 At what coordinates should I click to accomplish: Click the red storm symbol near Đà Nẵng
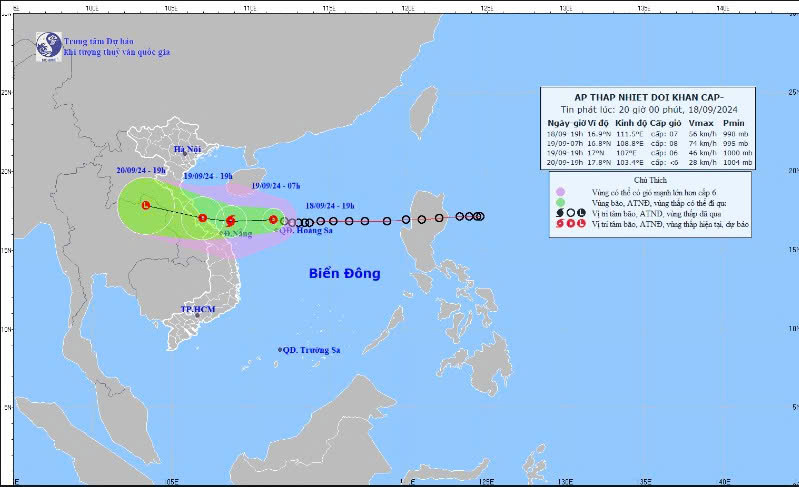230,221
